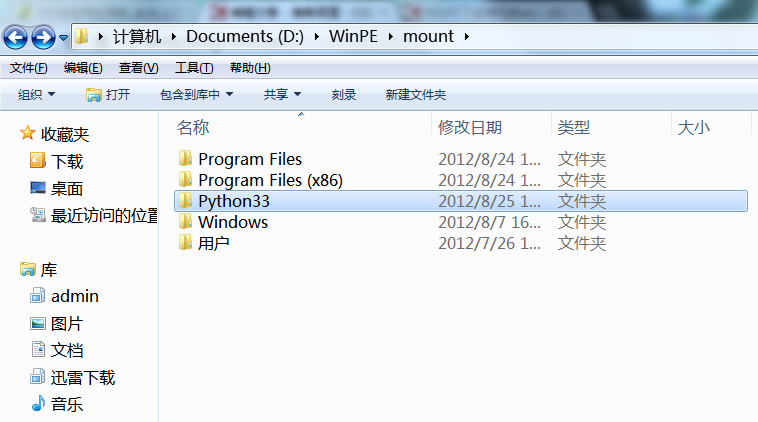Screen dimensions: 758x422
Task: Expand the 组织 dropdown
Action: 36,95
